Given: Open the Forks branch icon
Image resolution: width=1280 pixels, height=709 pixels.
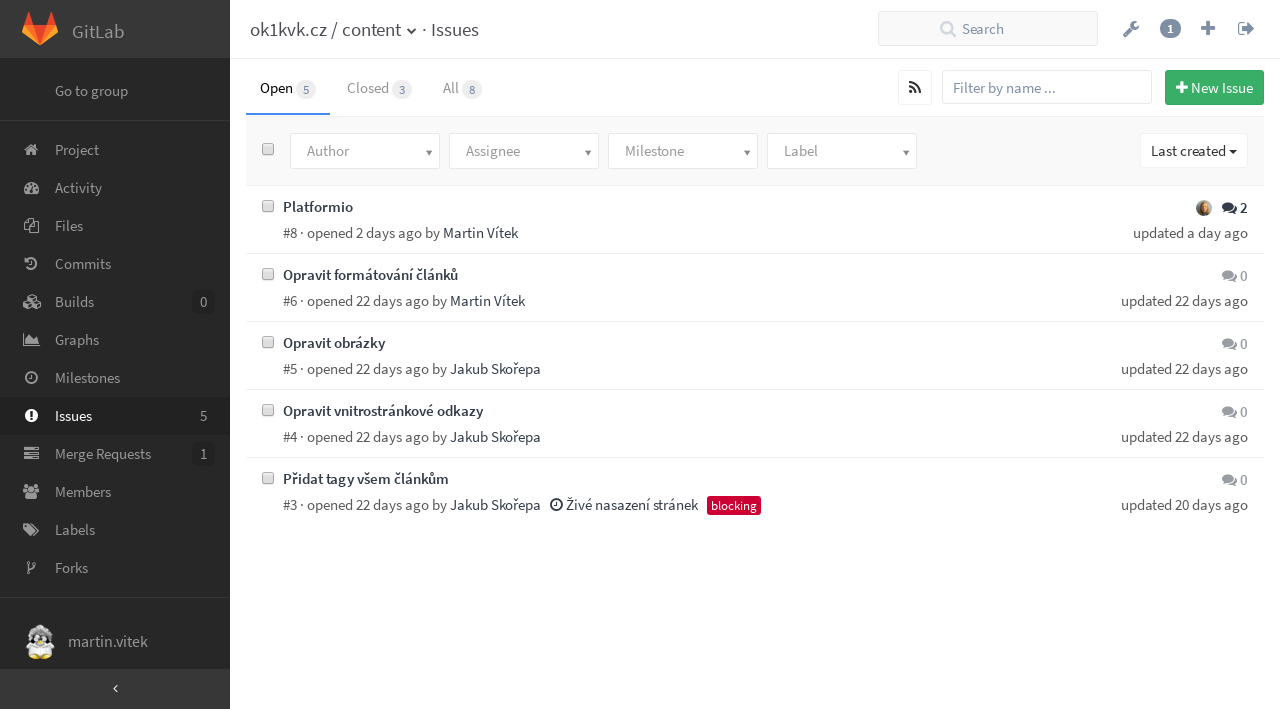Looking at the screenshot, I should 31,568.
